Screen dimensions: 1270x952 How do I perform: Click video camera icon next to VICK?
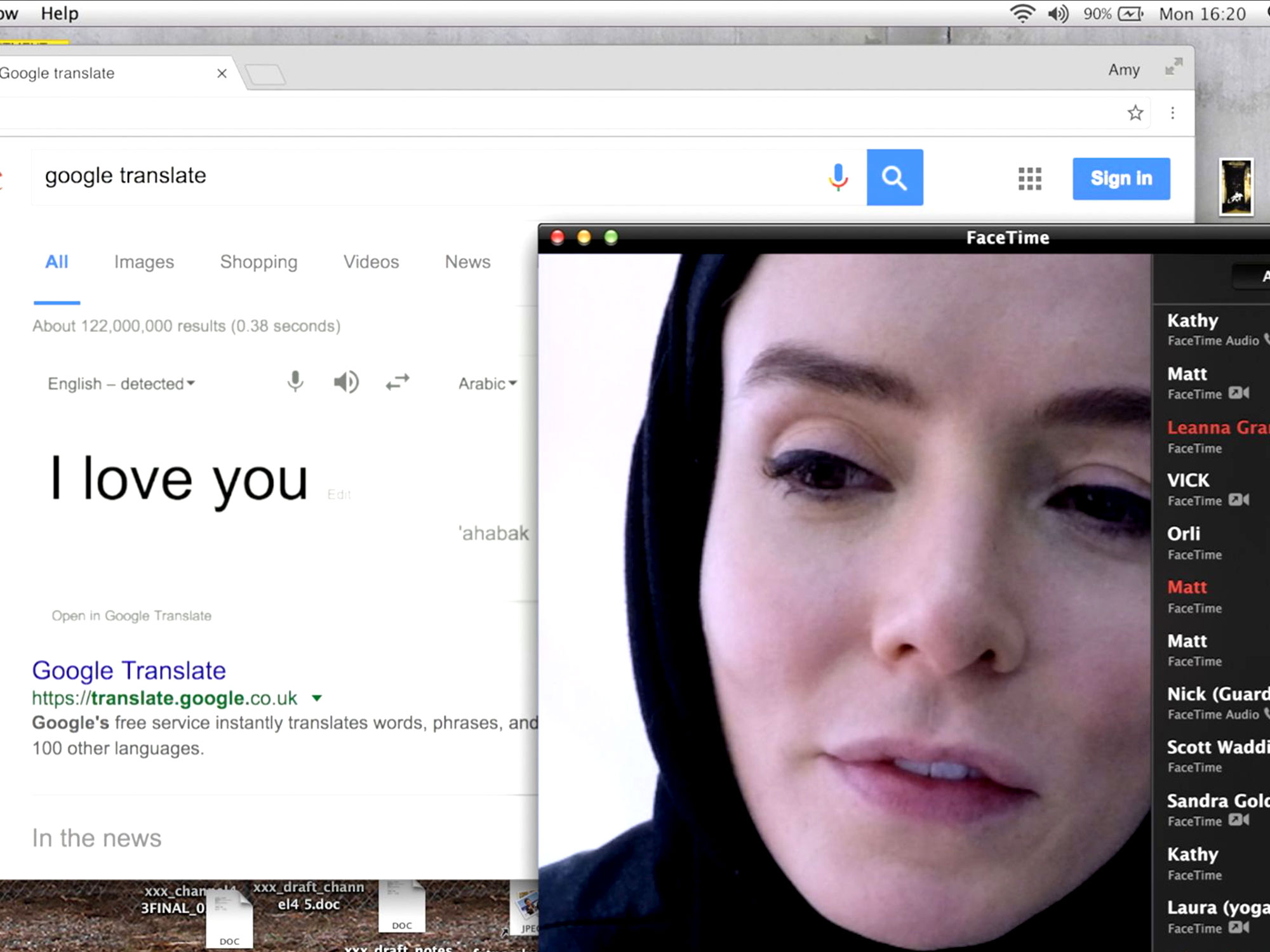pos(1238,500)
